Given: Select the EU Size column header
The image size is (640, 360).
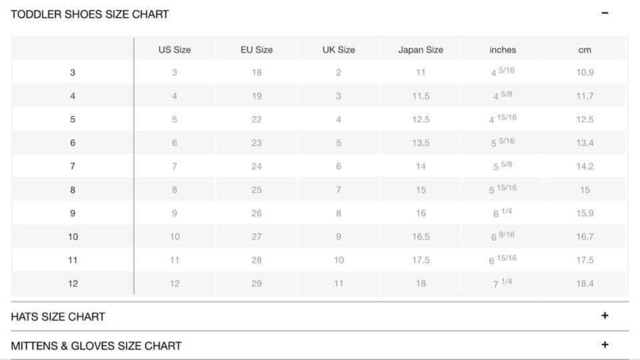Looking at the screenshot, I should [x=256, y=50].
